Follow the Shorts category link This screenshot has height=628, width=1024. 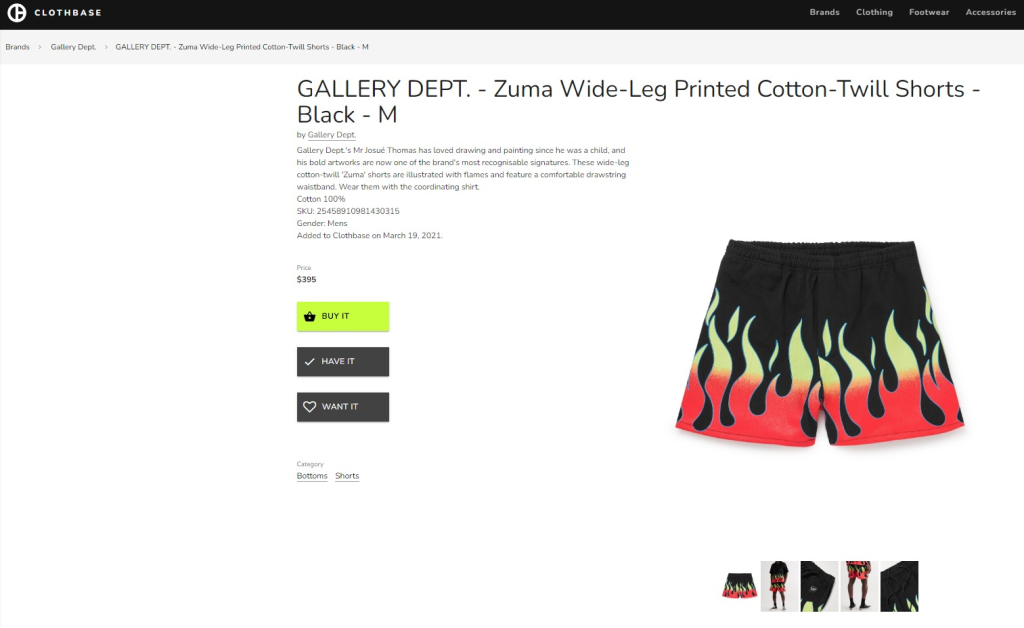[347, 476]
